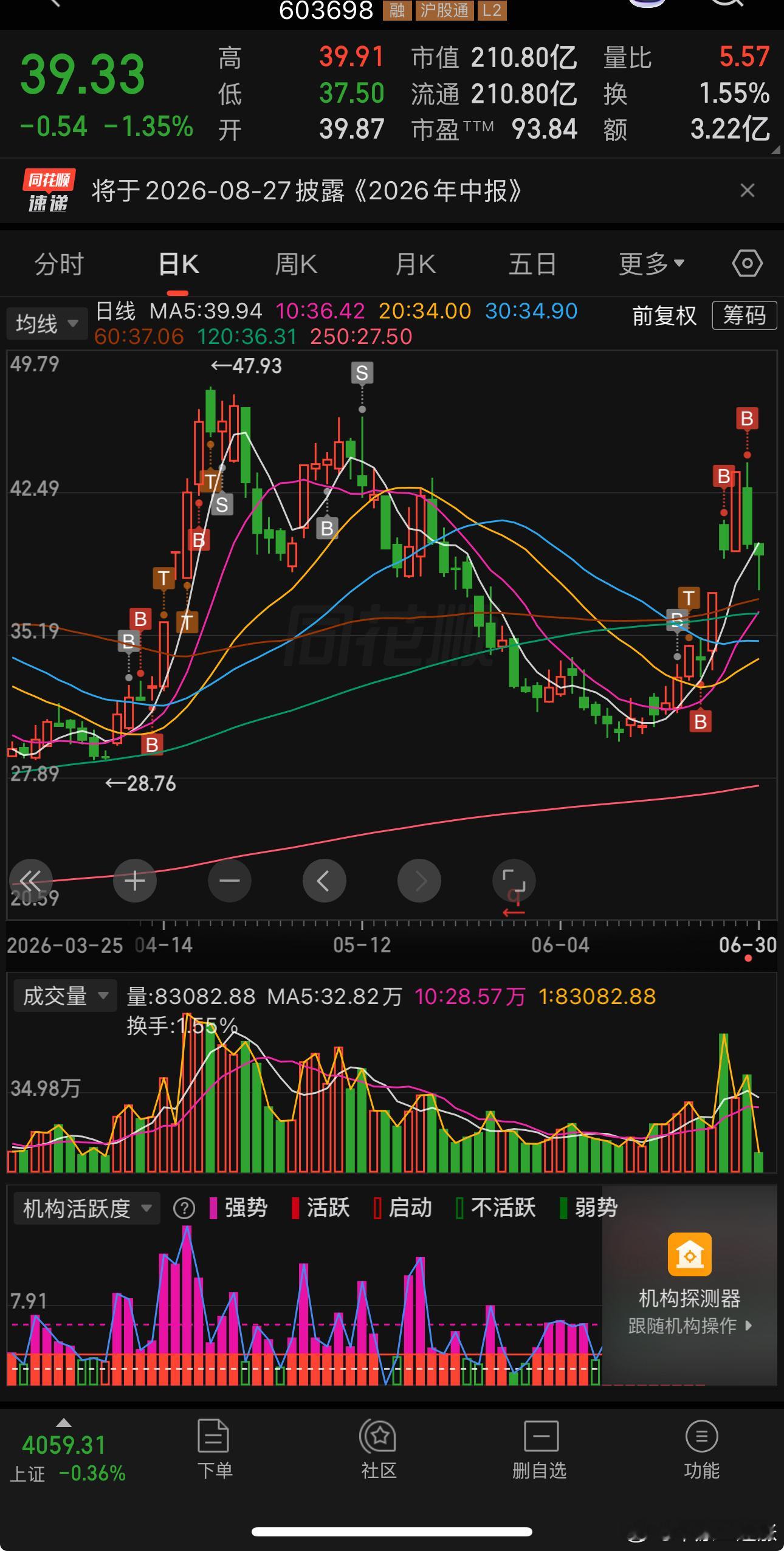The height and width of the screenshot is (1551, 784).
Task: Tap the low price 37.50
Action: tap(352, 93)
